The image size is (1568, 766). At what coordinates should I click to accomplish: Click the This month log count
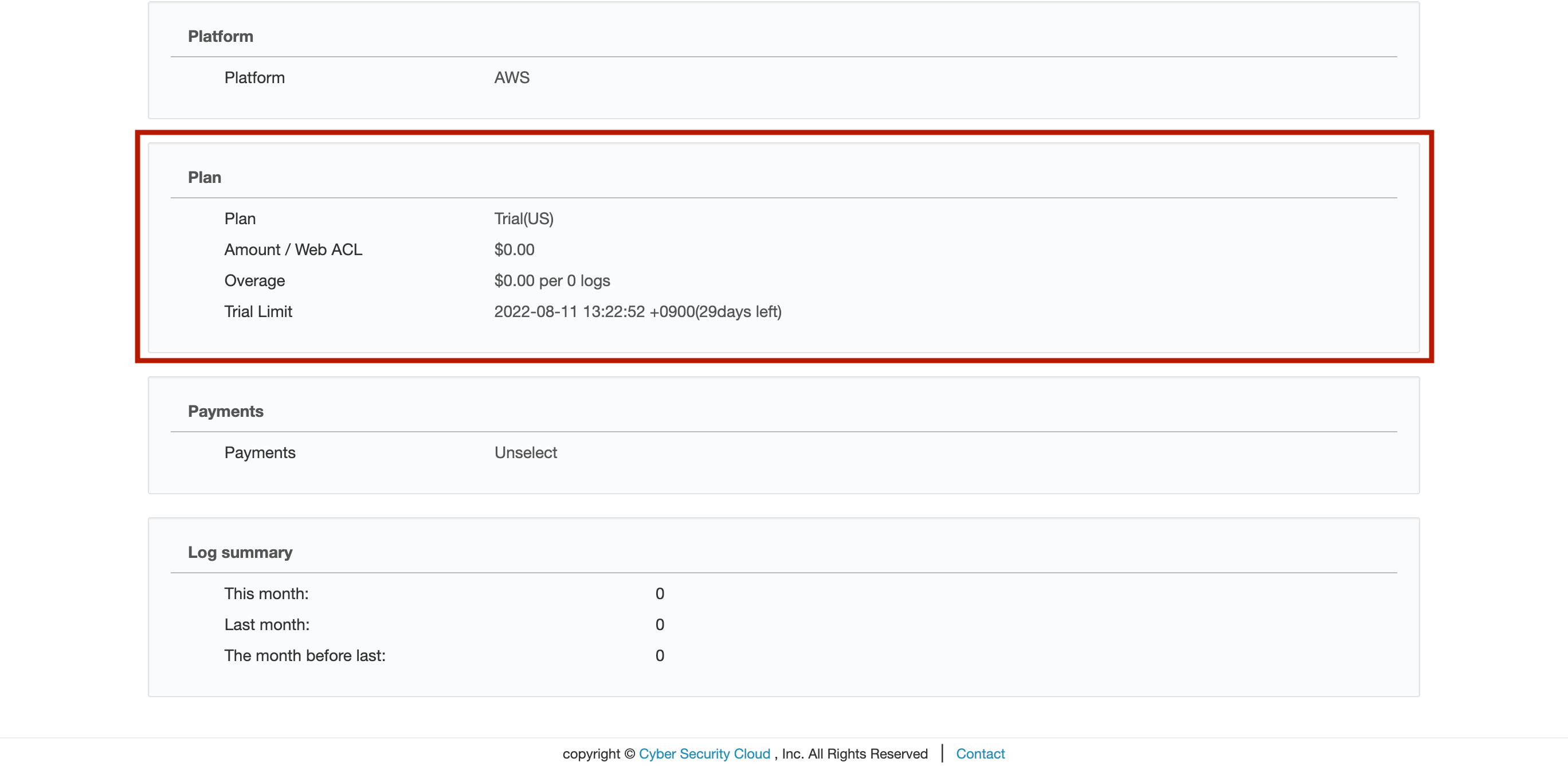point(659,593)
